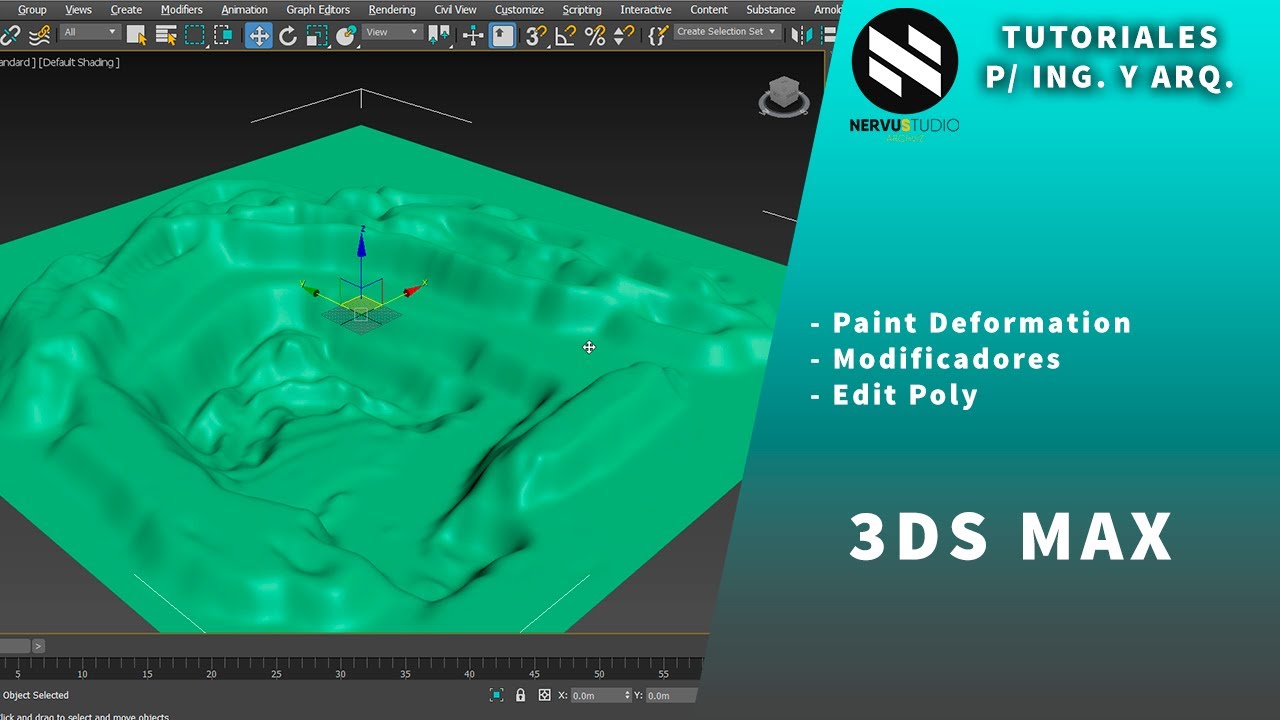The height and width of the screenshot is (720, 1280).
Task: Activate the Select Object tool
Action: (136, 36)
